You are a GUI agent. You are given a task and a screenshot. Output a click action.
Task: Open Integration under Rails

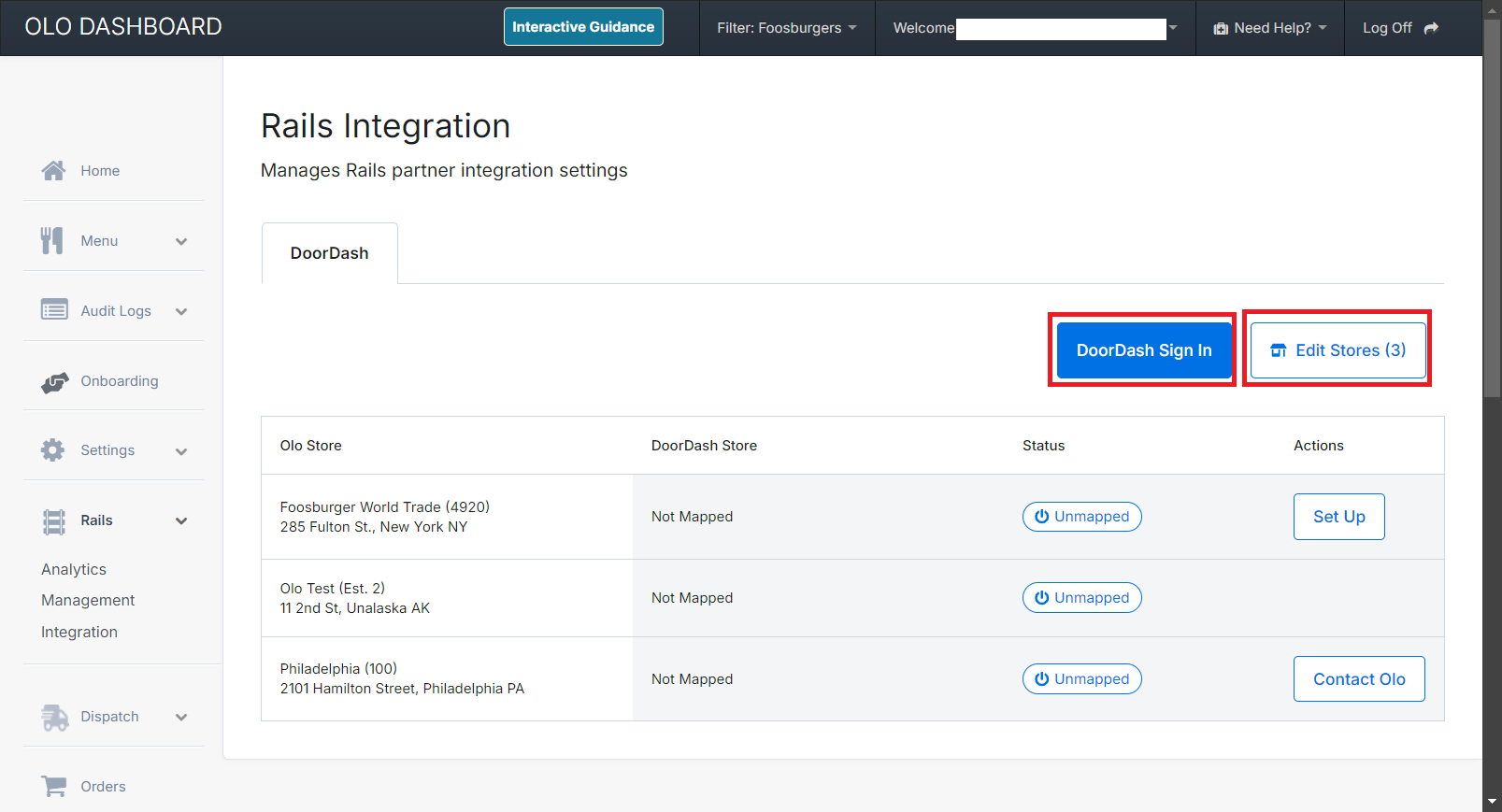(x=79, y=632)
